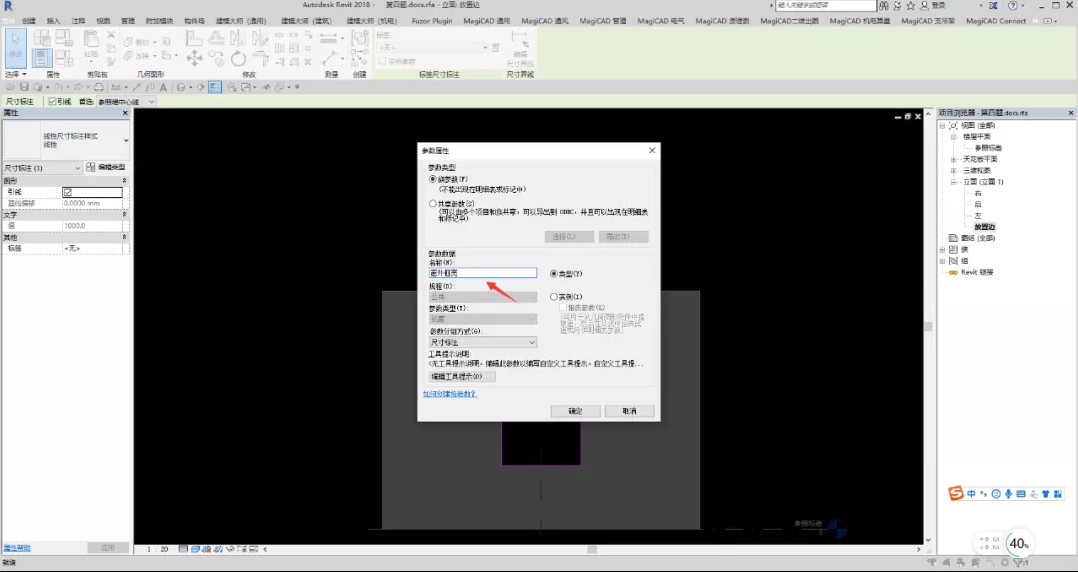Click the Print icon in quick access toolbar
The width and height of the screenshot is (1078, 572).
(x=98, y=87)
